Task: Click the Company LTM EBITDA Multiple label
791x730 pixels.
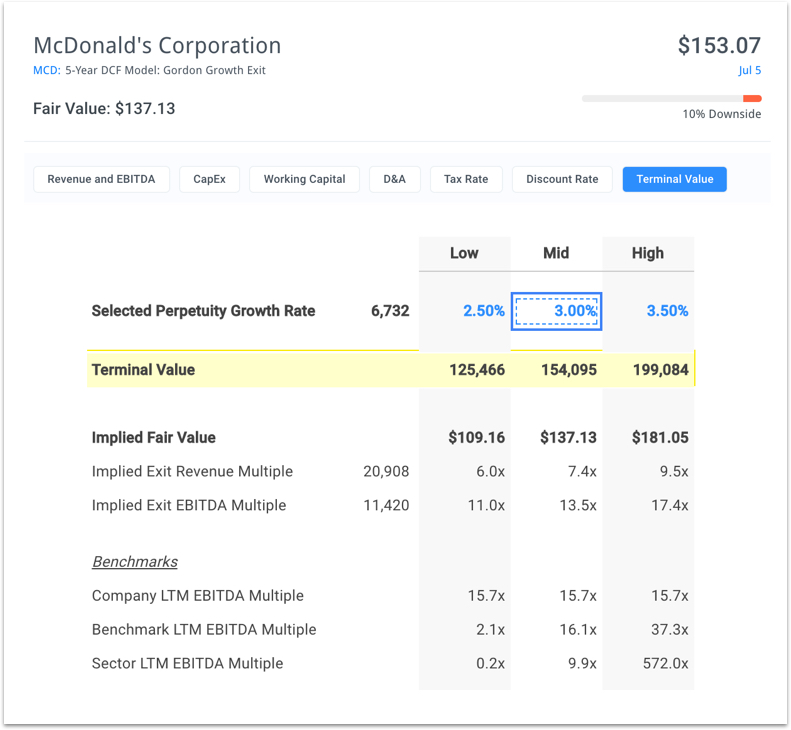Action: [198, 596]
